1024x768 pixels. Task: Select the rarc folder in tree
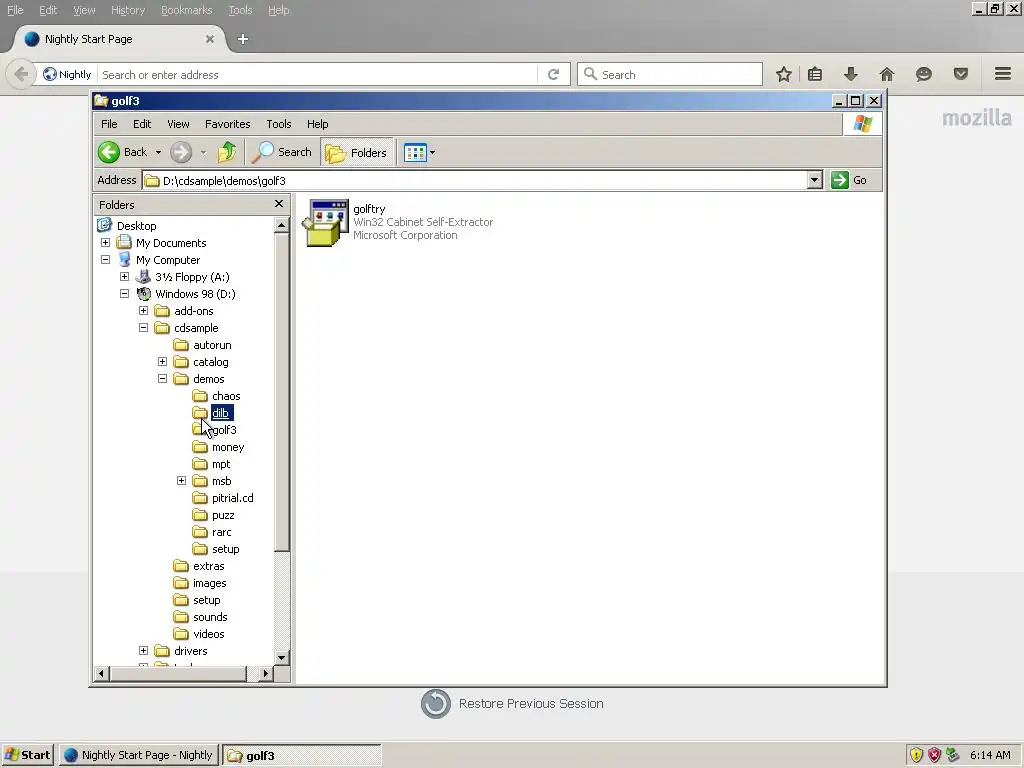point(221,532)
